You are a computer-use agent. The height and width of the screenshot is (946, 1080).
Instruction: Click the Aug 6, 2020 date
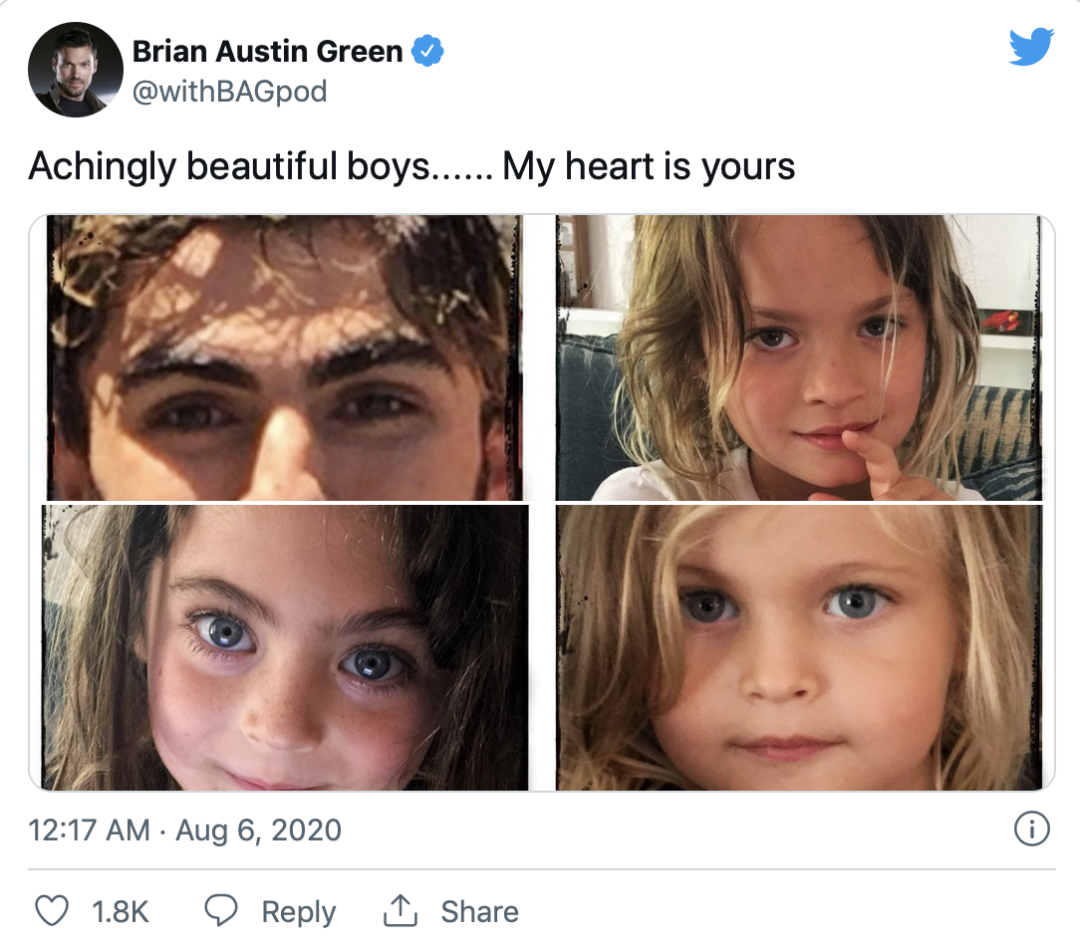tap(258, 830)
